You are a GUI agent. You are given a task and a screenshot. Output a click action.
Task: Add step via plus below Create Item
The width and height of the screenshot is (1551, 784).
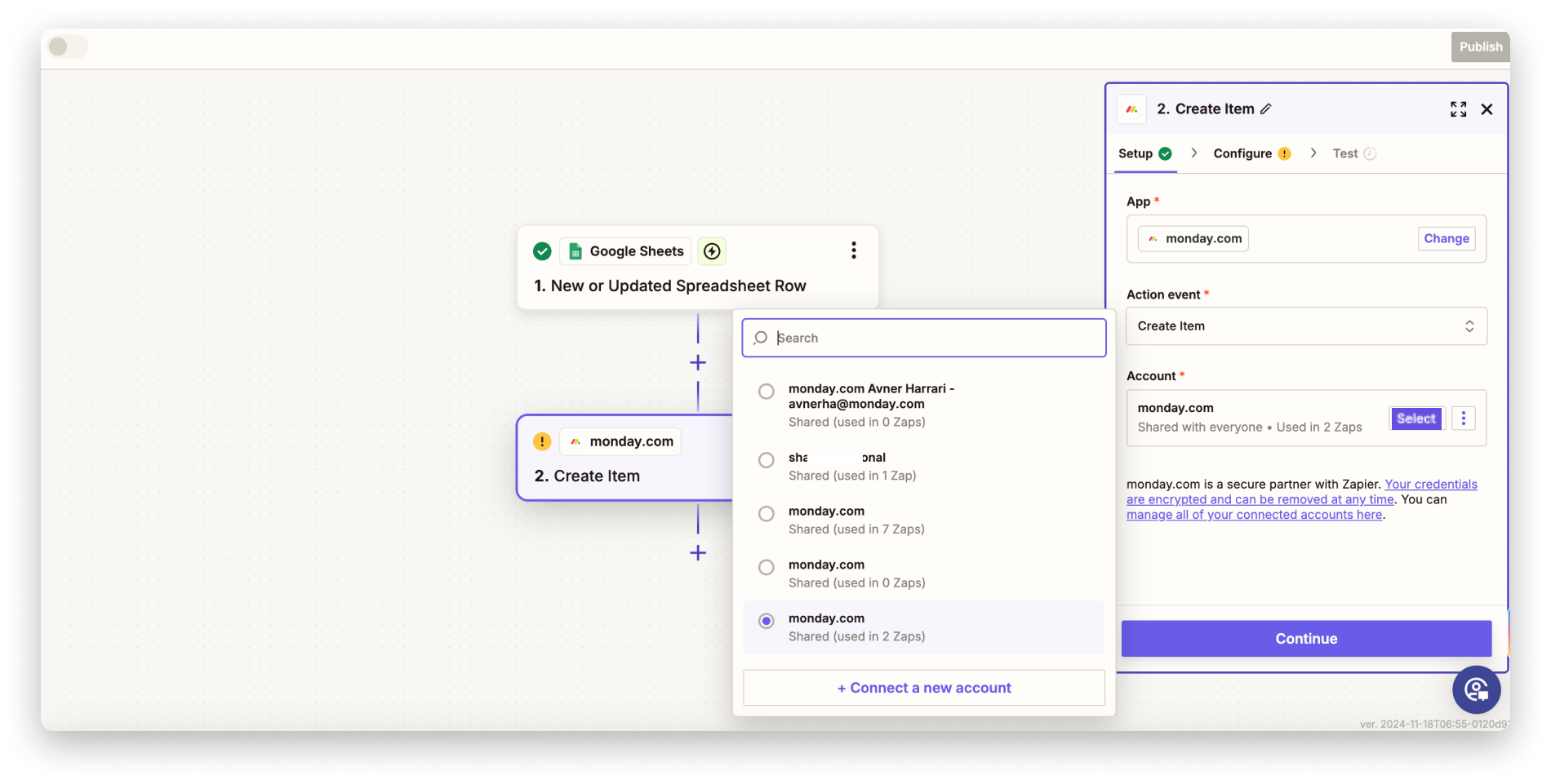(x=698, y=553)
